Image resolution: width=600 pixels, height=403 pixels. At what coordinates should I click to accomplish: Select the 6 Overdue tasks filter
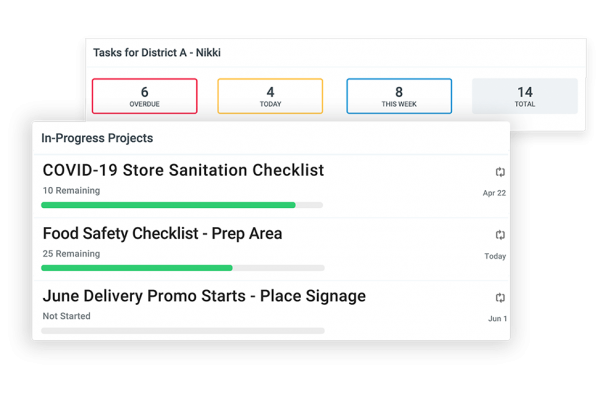tap(145, 96)
